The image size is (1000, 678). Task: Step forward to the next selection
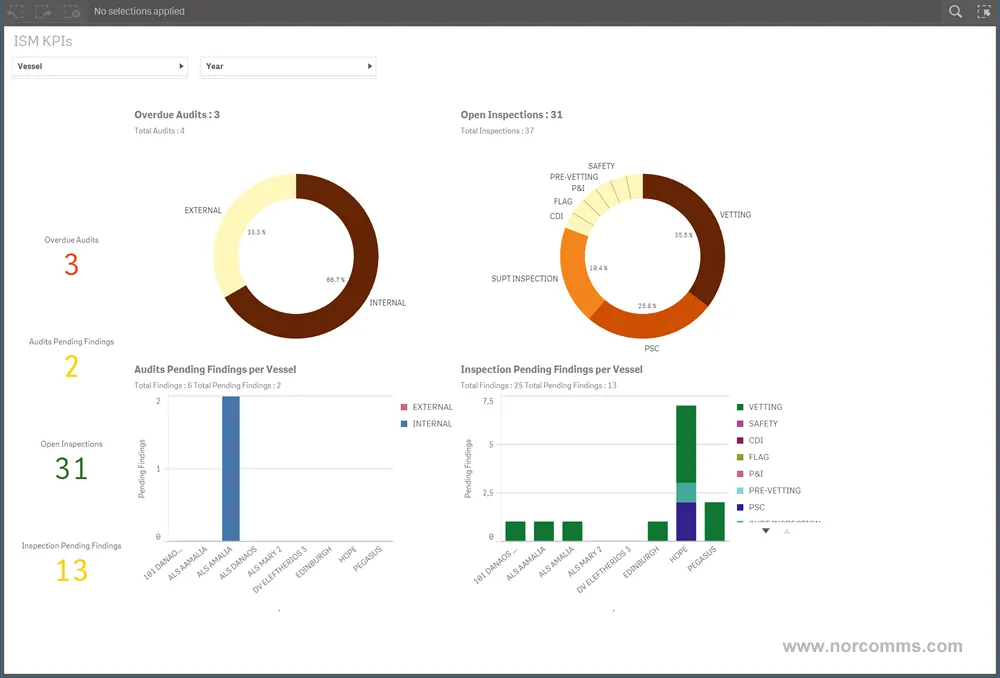point(42,11)
